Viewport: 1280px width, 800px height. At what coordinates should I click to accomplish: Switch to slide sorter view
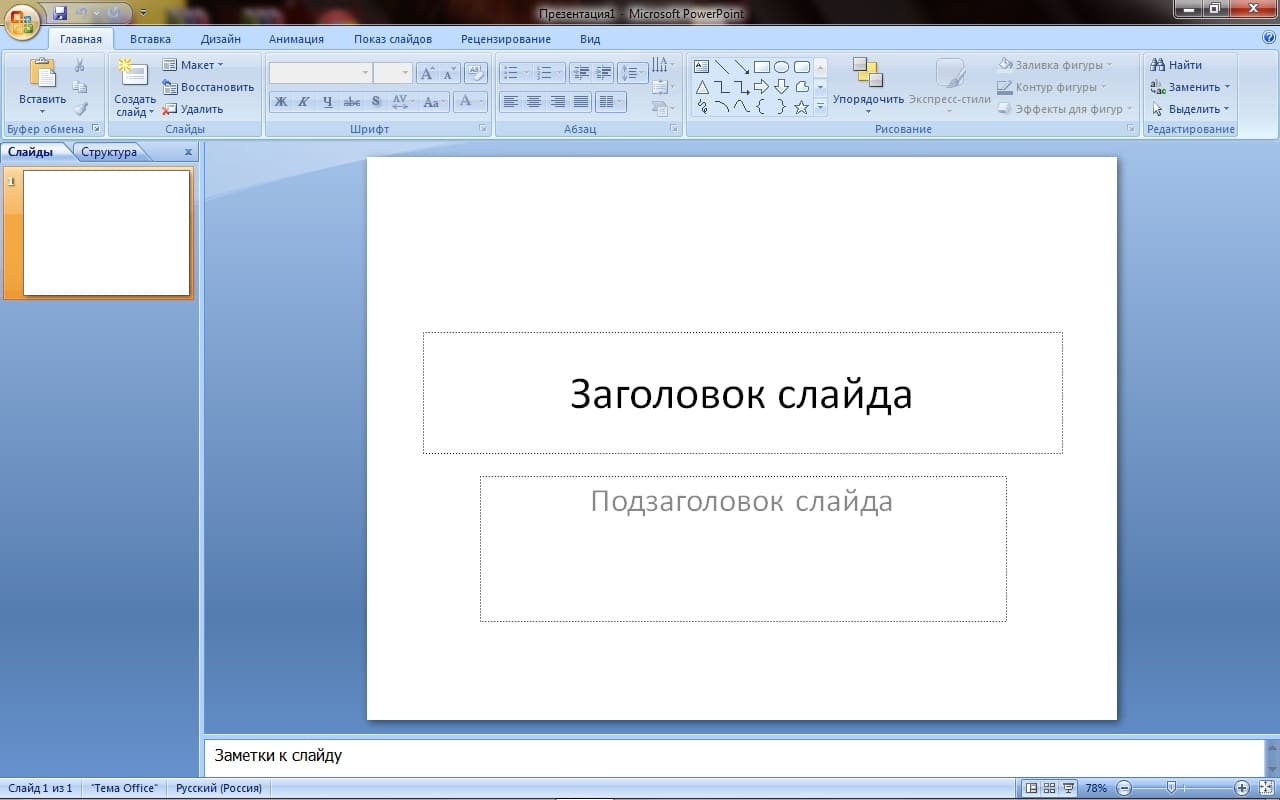tap(1050, 788)
